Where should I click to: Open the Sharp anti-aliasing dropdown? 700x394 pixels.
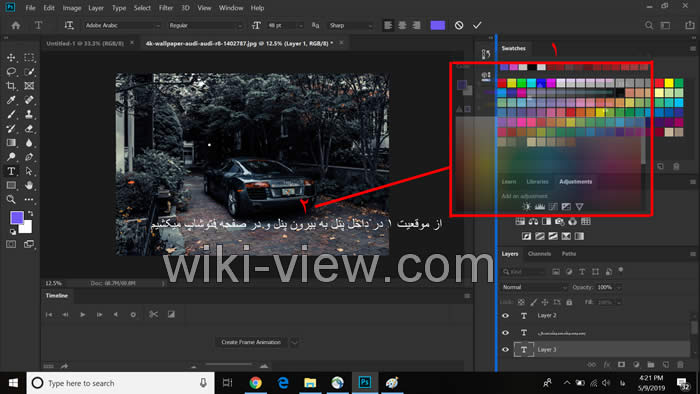click(x=350, y=25)
